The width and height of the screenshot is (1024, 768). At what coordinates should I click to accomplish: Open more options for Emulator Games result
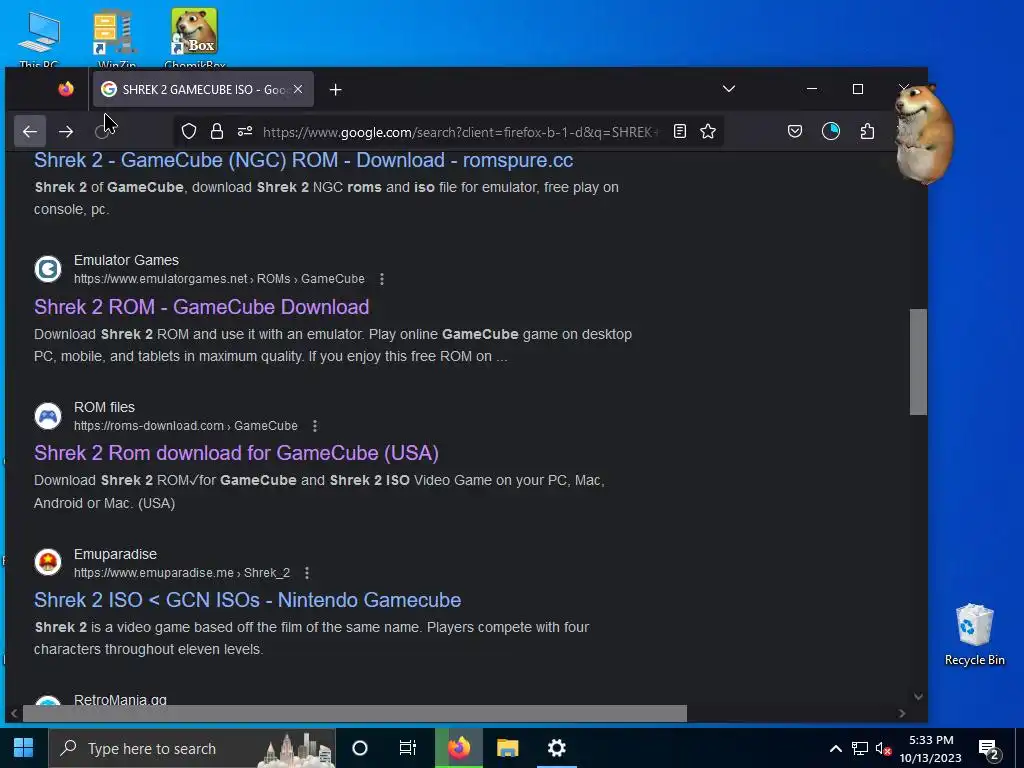(382, 279)
